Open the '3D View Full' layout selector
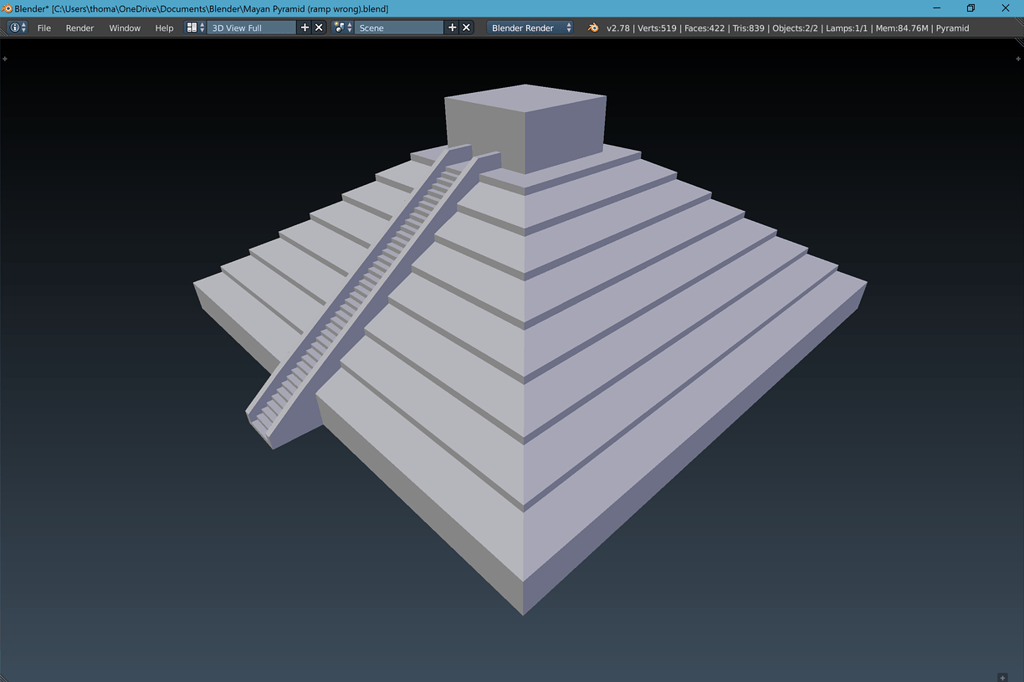Viewport: 1024px width, 682px height. pyautogui.click(x=250, y=28)
